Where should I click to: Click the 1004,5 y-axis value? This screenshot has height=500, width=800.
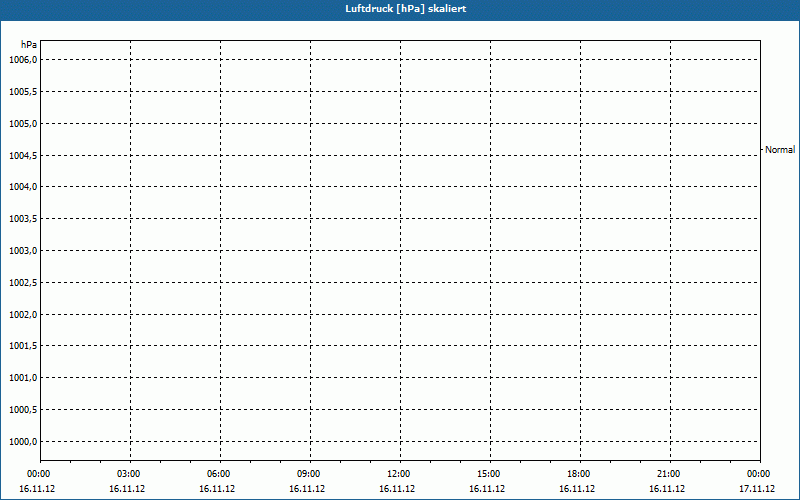point(23,155)
